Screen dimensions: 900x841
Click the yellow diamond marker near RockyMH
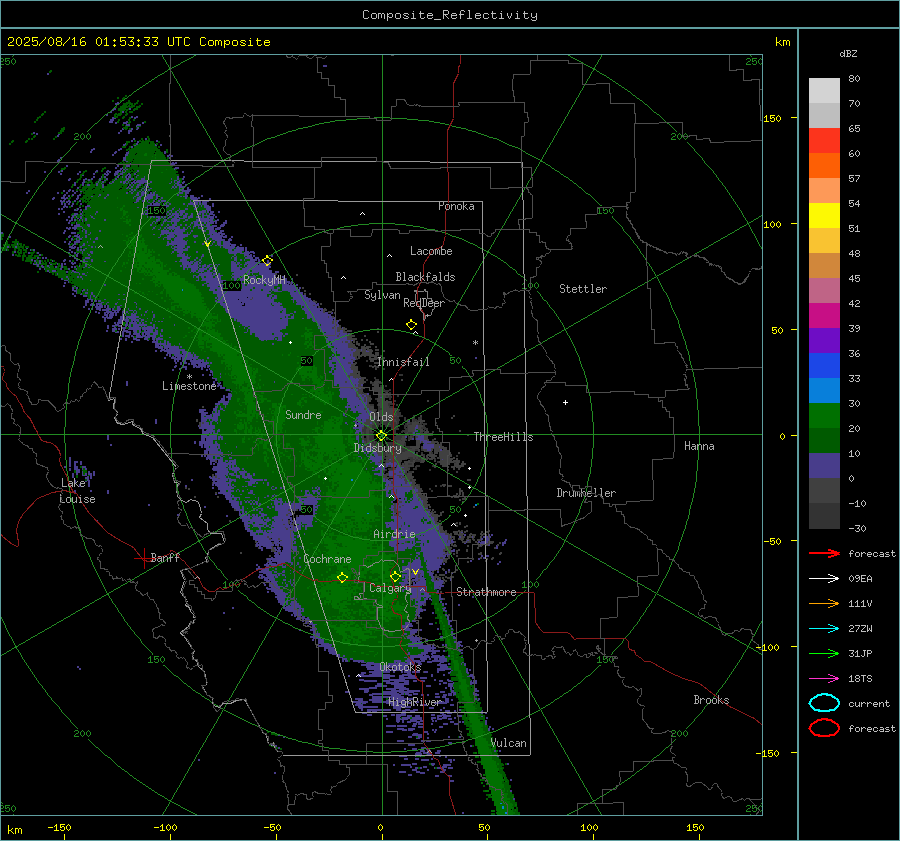coord(267,261)
